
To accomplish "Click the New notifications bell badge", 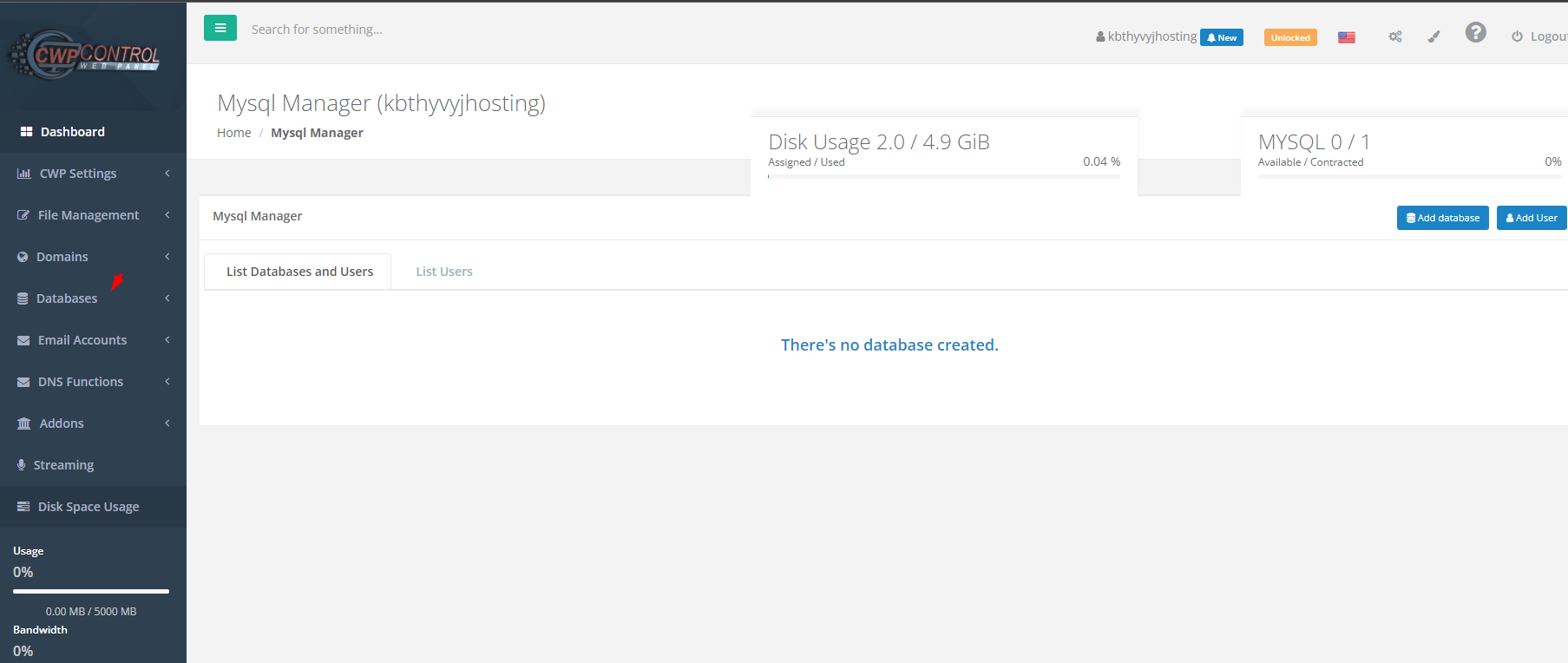I will click(1221, 37).
